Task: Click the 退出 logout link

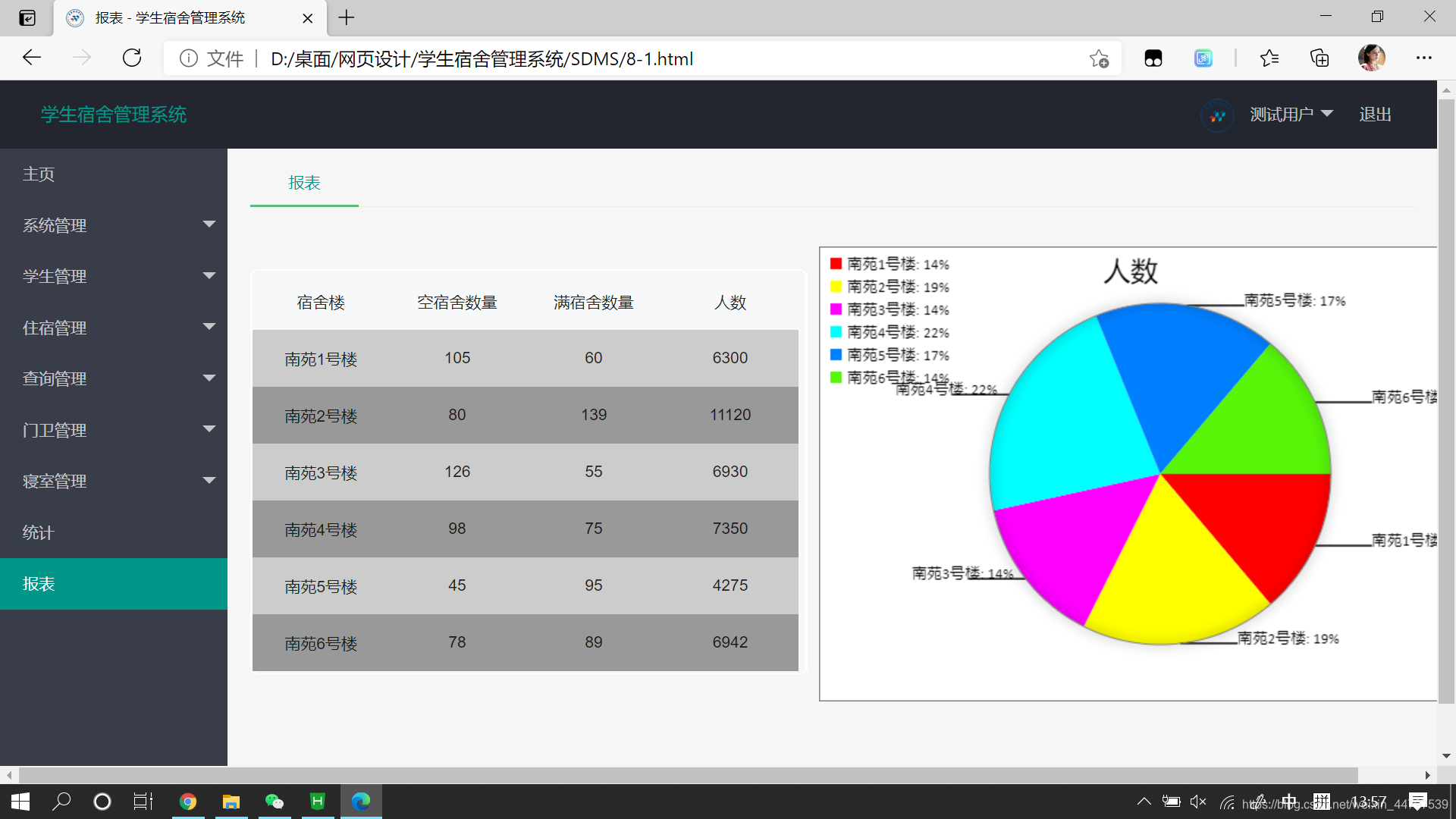Action: [x=1375, y=115]
